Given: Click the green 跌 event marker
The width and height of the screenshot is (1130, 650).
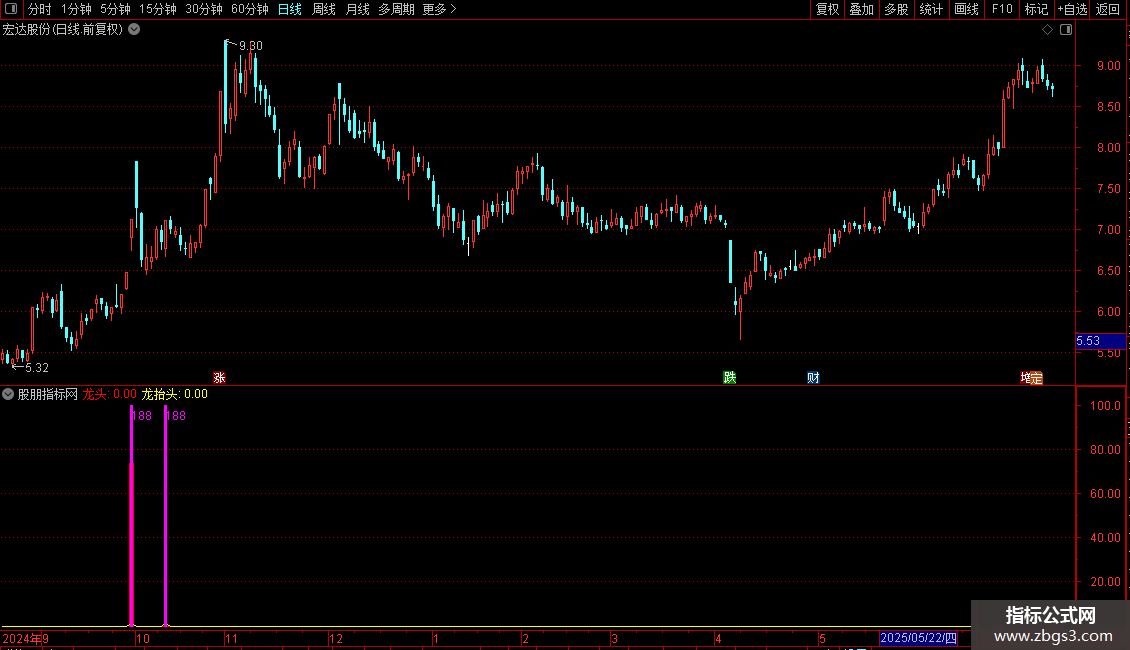Looking at the screenshot, I should coord(729,378).
